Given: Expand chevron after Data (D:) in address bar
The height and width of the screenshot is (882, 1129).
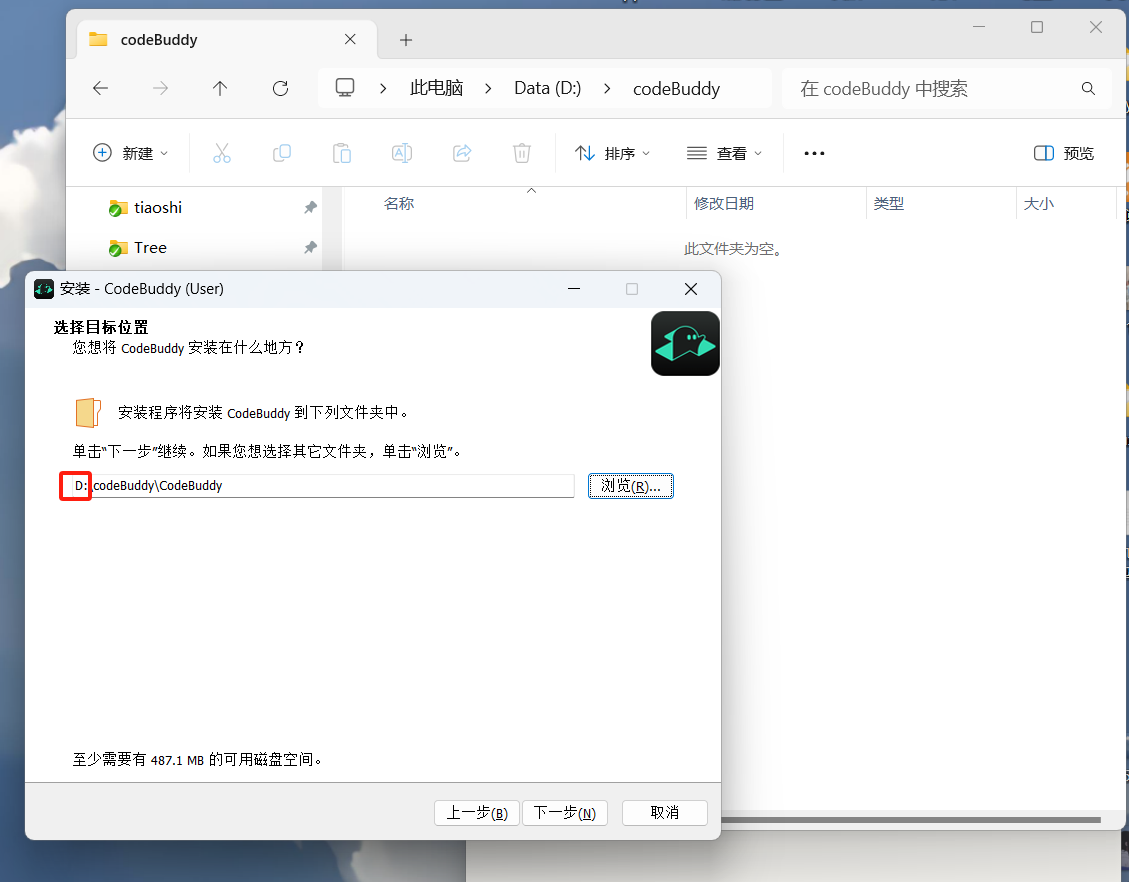Looking at the screenshot, I should (x=607, y=89).
